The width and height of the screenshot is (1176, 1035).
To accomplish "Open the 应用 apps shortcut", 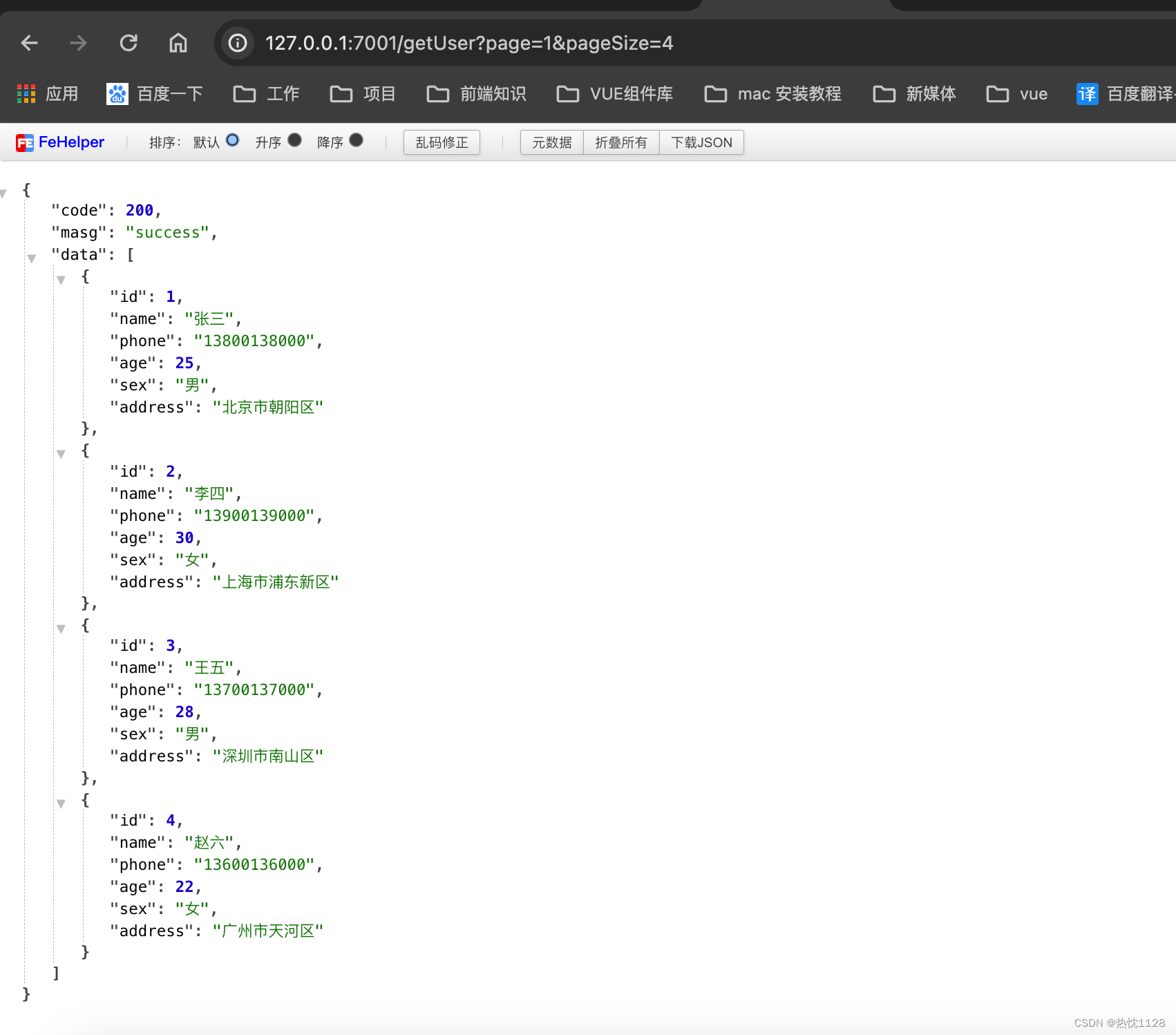I will pos(47,94).
